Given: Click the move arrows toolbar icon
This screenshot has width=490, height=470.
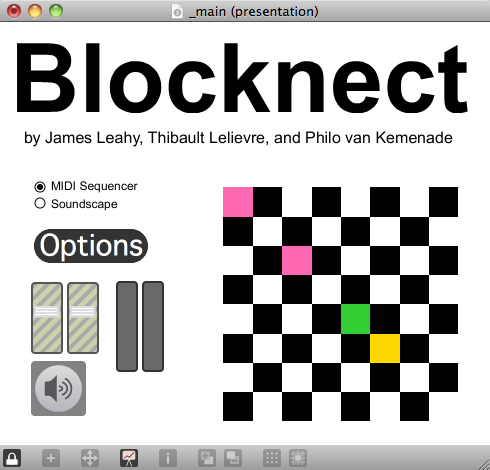Looking at the screenshot, I should coord(90,458).
